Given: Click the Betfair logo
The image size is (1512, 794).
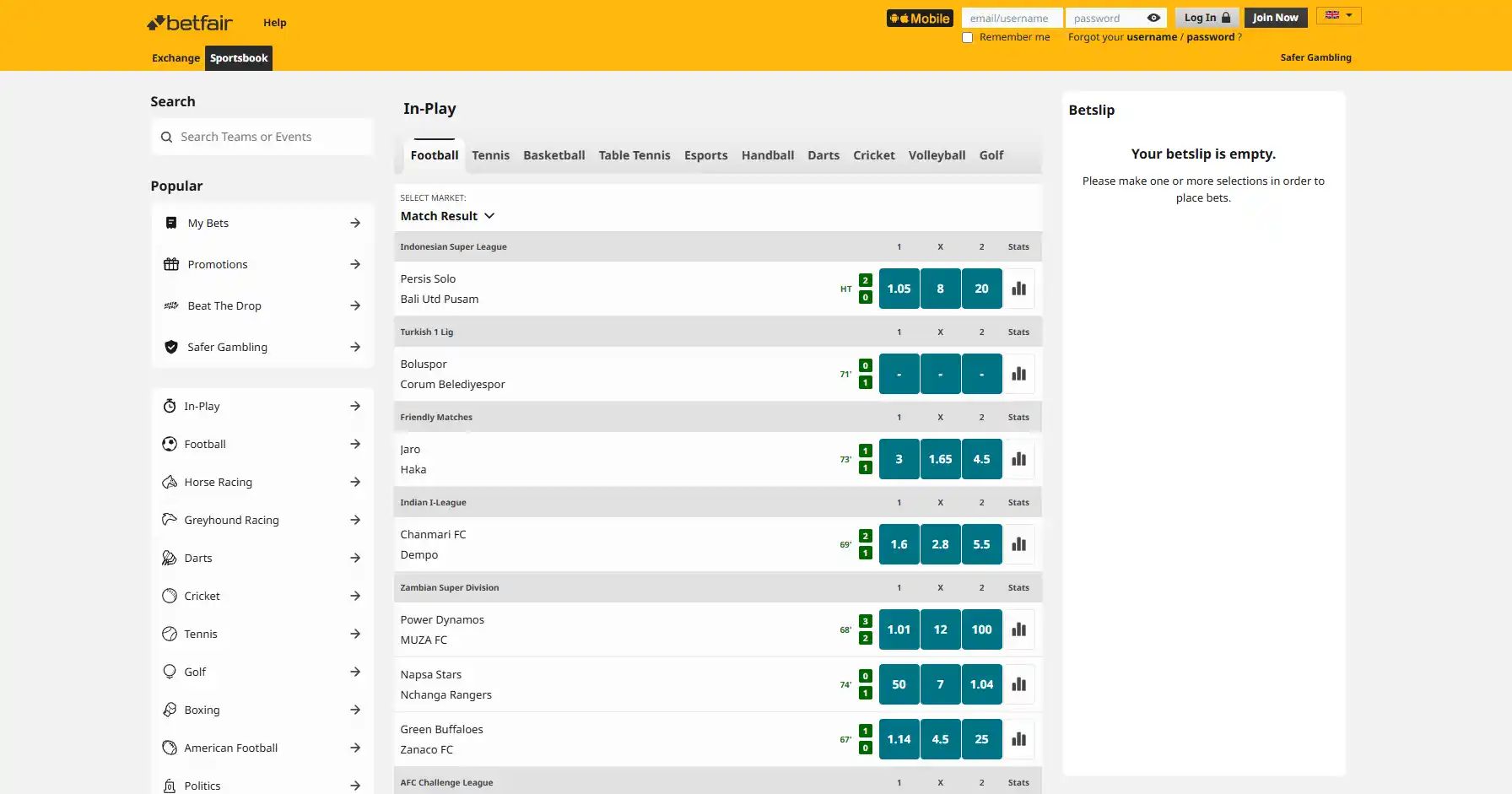Looking at the screenshot, I should tap(190, 23).
